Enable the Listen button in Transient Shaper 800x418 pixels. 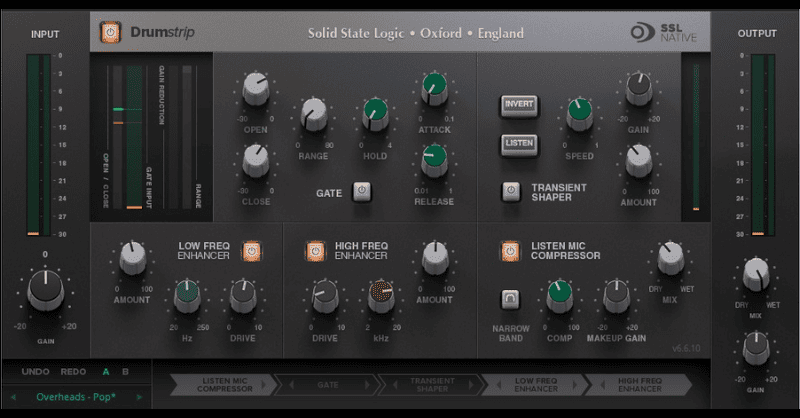pos(519,144)
